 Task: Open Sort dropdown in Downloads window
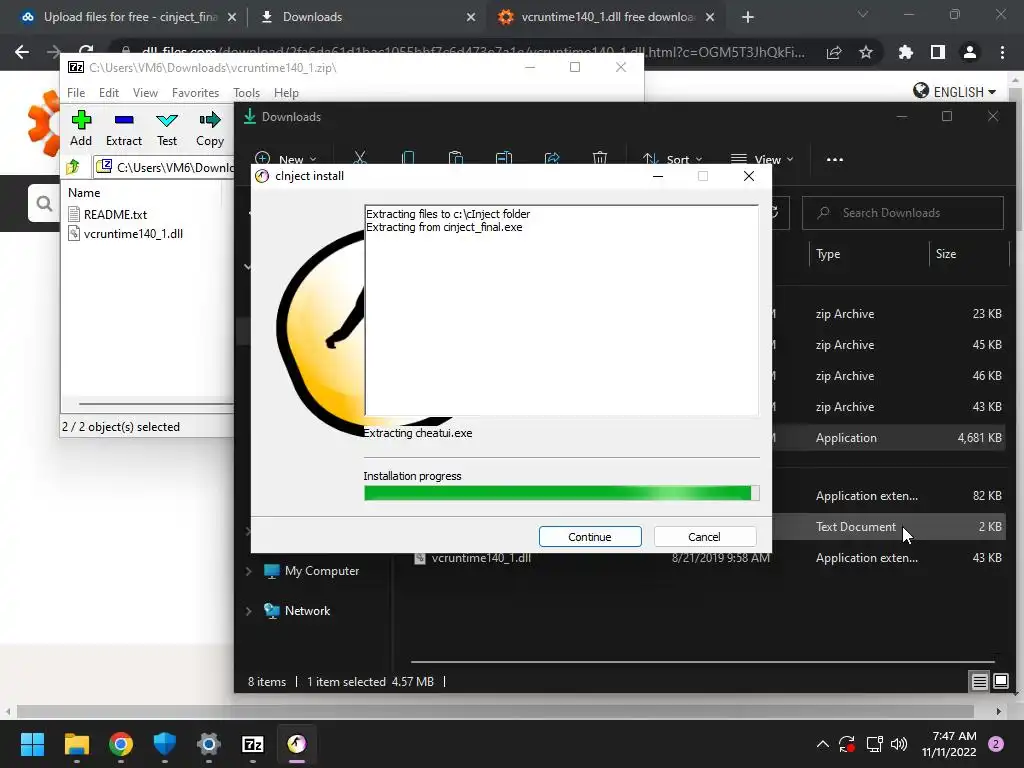[x=673, y=159]
